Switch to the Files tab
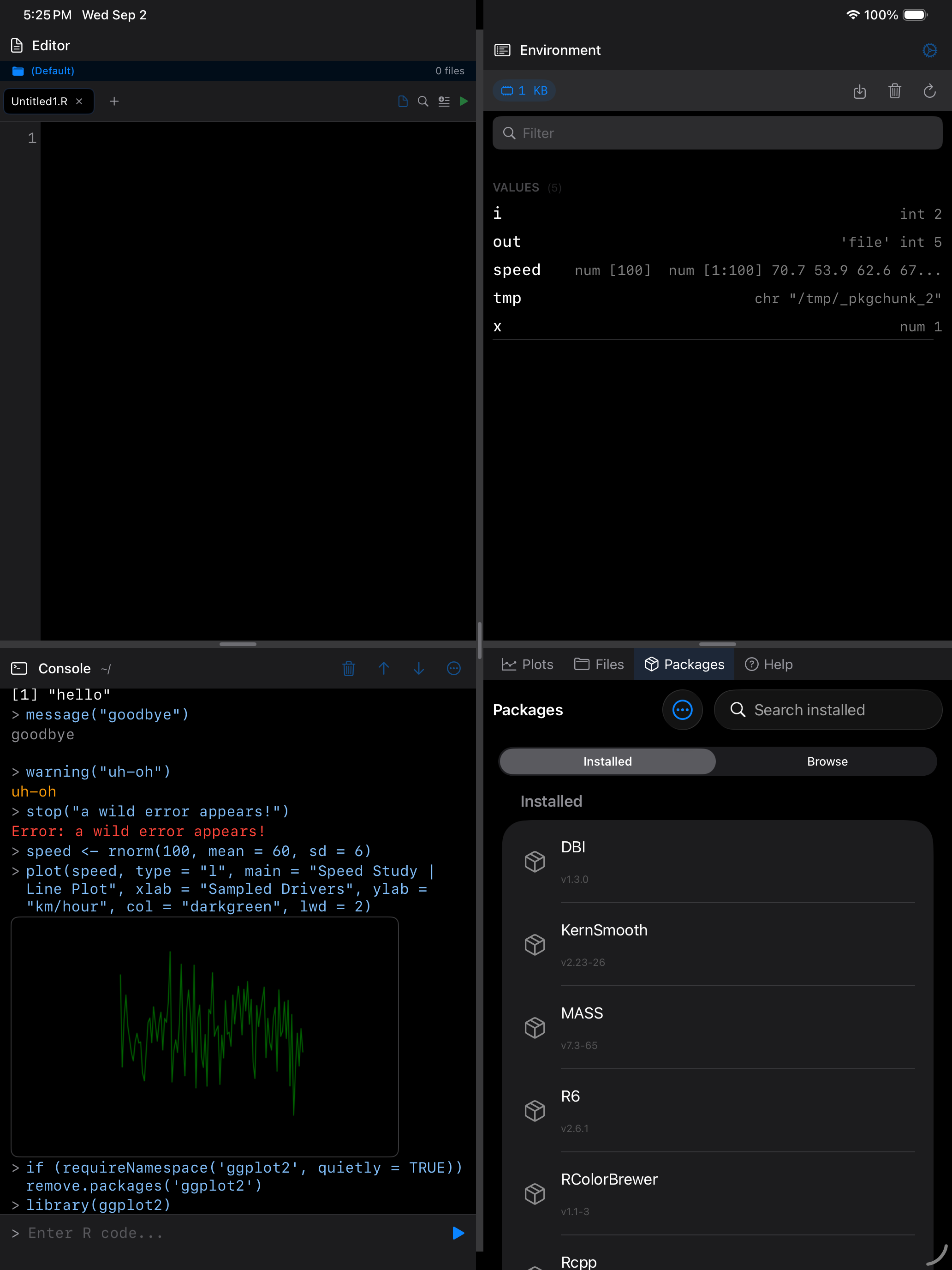Viewport: 952px width, 1270px height. pyautogui.click(x=599, y=664)
